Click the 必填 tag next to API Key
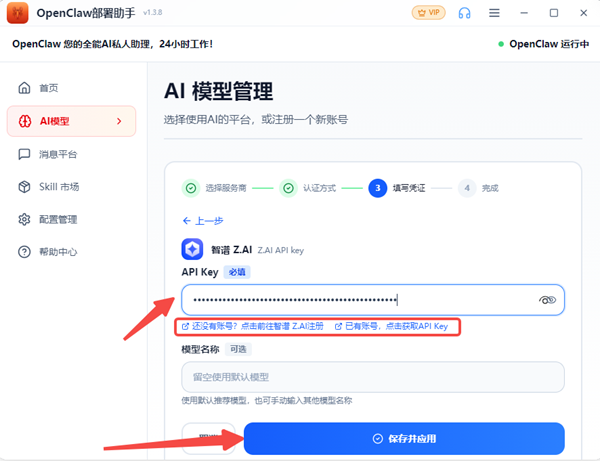The width and height of the screenshot is (600, 461). (x=237, y=272)
